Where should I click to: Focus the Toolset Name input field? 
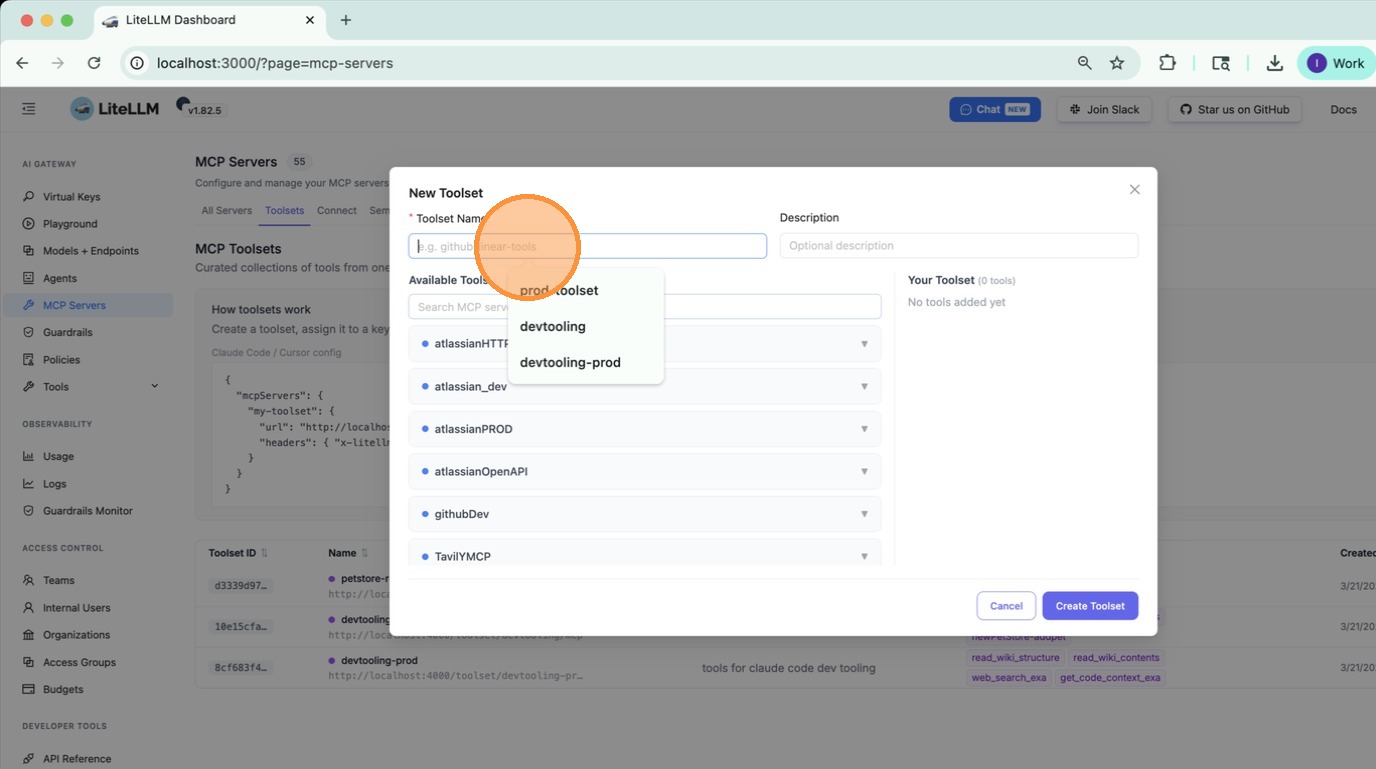[588, 246]
